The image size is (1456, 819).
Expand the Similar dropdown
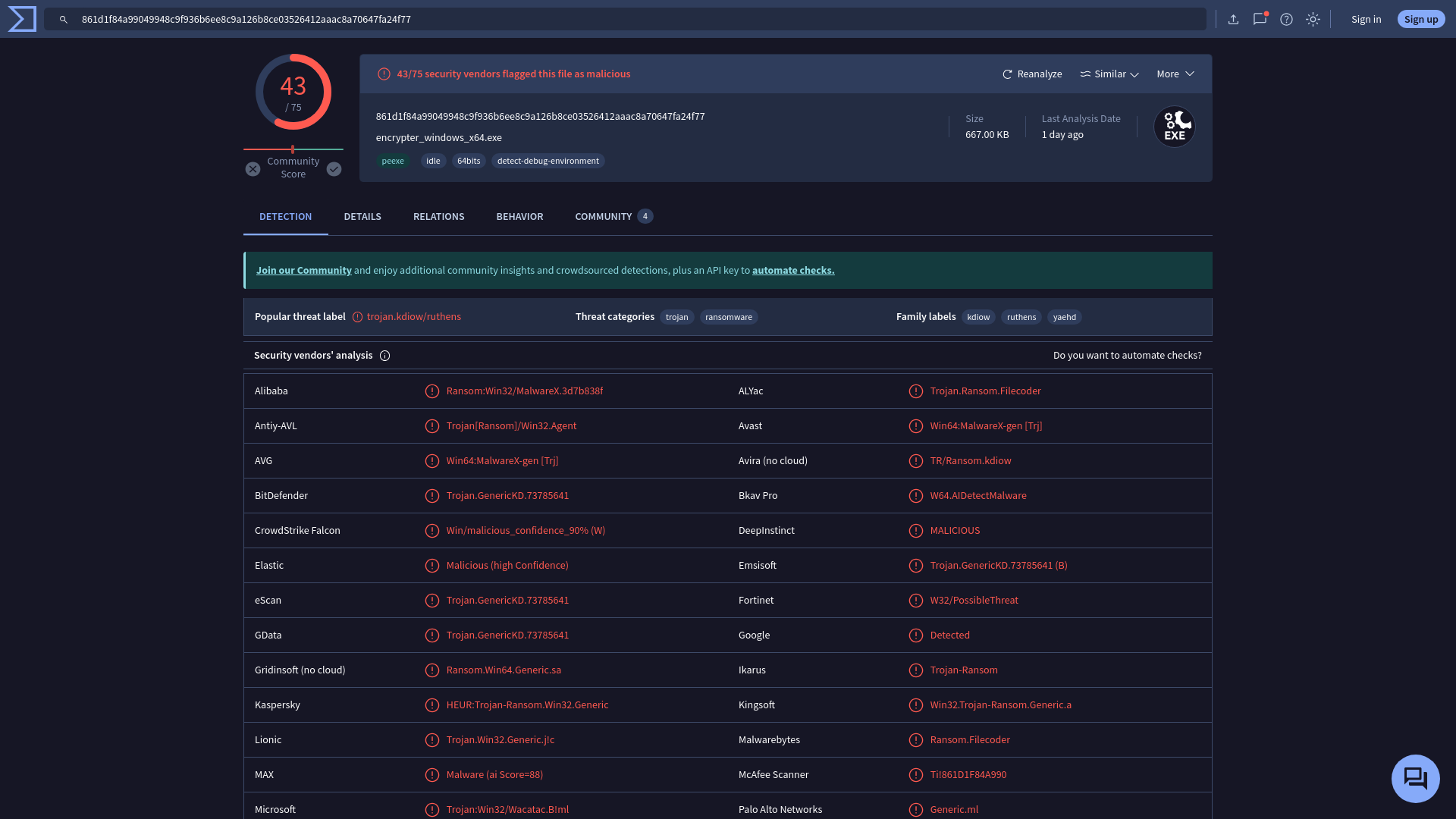1109,74
